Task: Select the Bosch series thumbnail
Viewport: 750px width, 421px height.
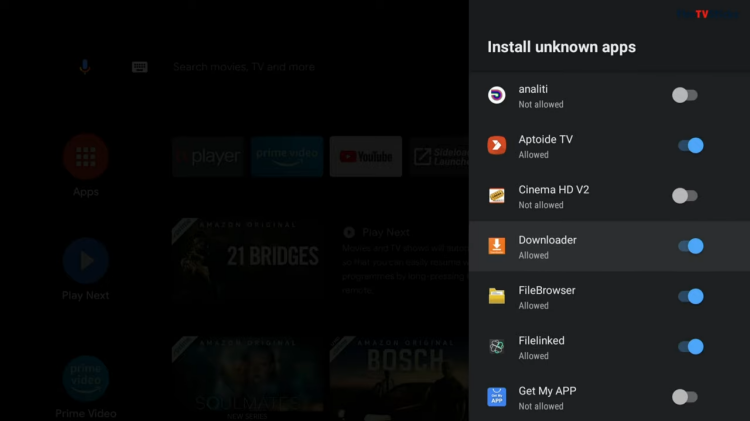Action: [399, 377]
